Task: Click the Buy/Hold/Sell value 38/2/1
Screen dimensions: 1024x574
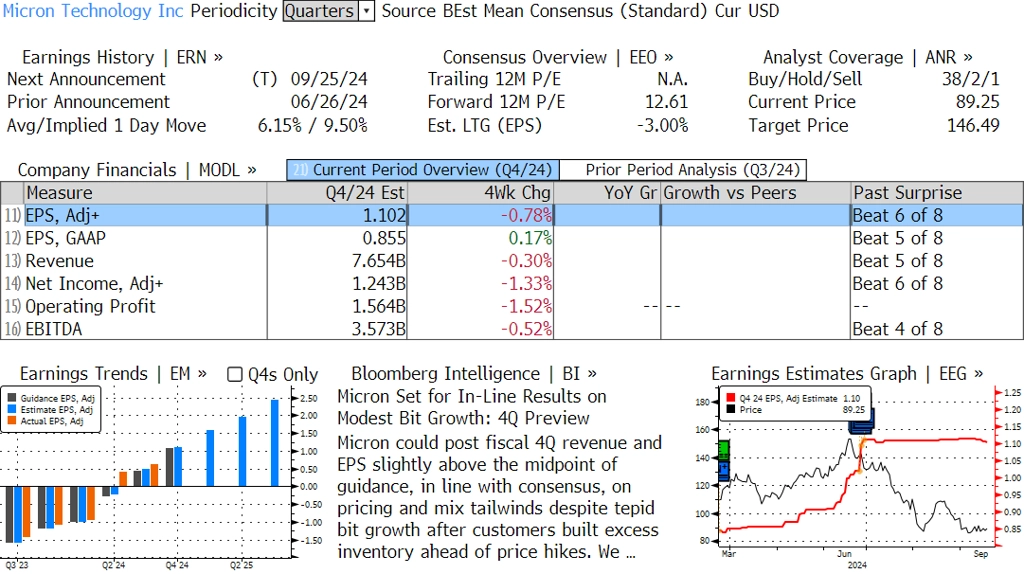Action: coord(970,80)
